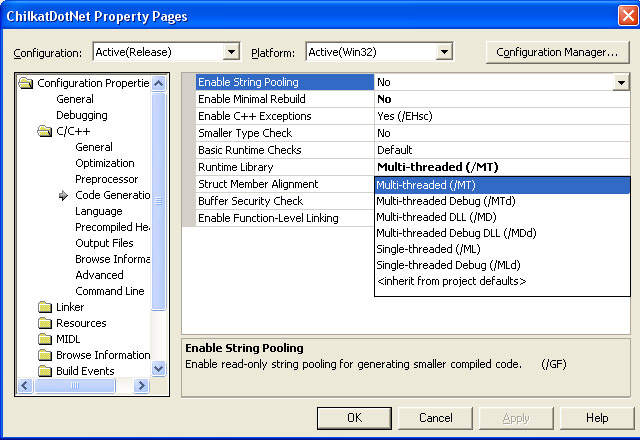Select the Preprocessor page

pos(107,179)
